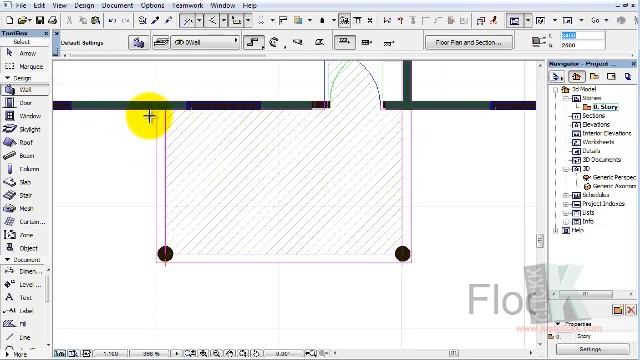Switch Navigator to Publisher Sets
The height and width of the screenshot is (360, 640).
coord(628,76)
